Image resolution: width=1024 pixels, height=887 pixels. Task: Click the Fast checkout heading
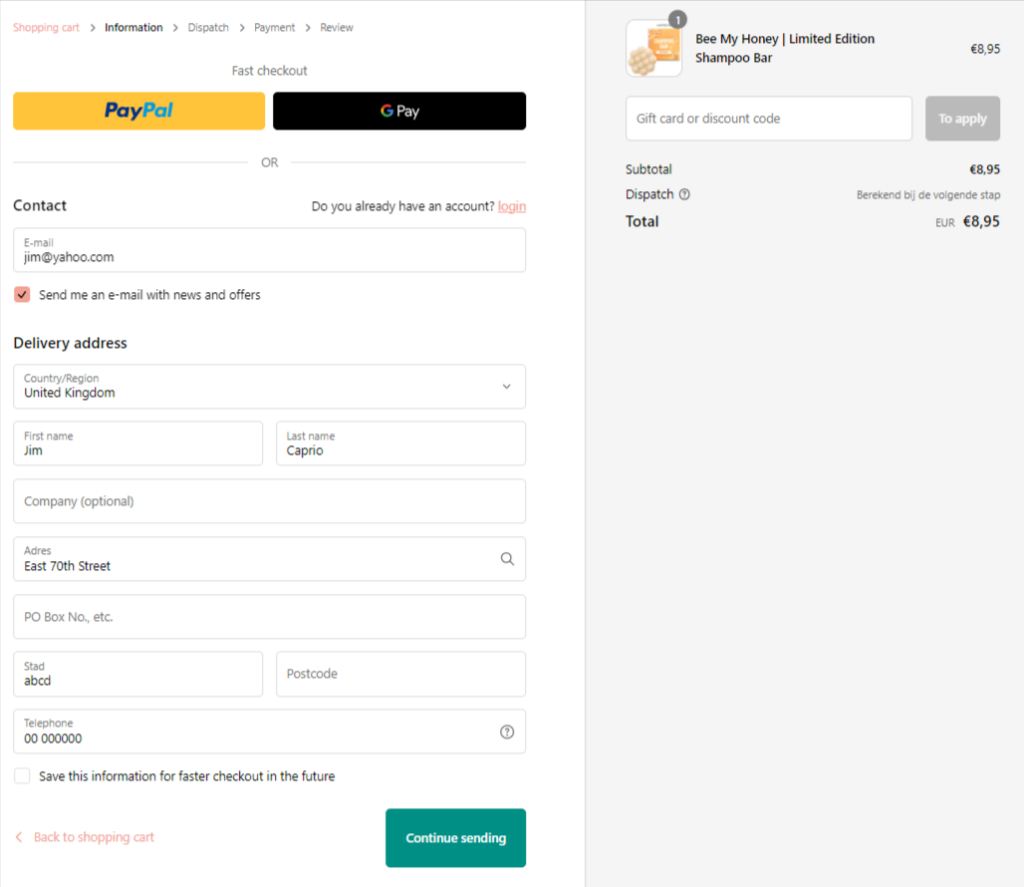pos(269,71)
